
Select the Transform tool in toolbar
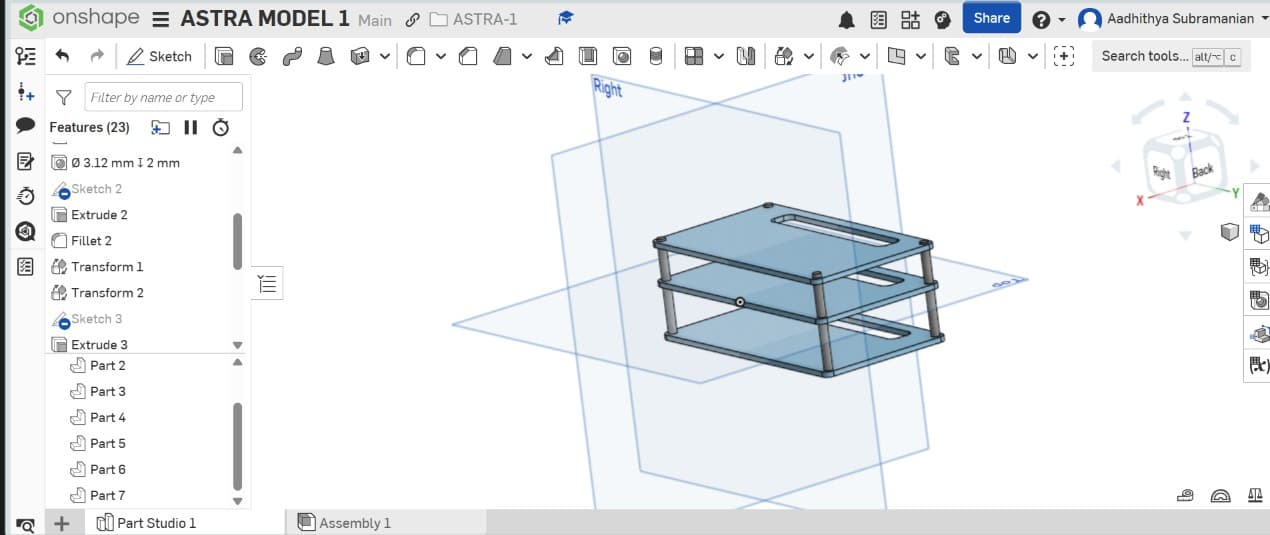pyautogui.click(x=785, y=56)
